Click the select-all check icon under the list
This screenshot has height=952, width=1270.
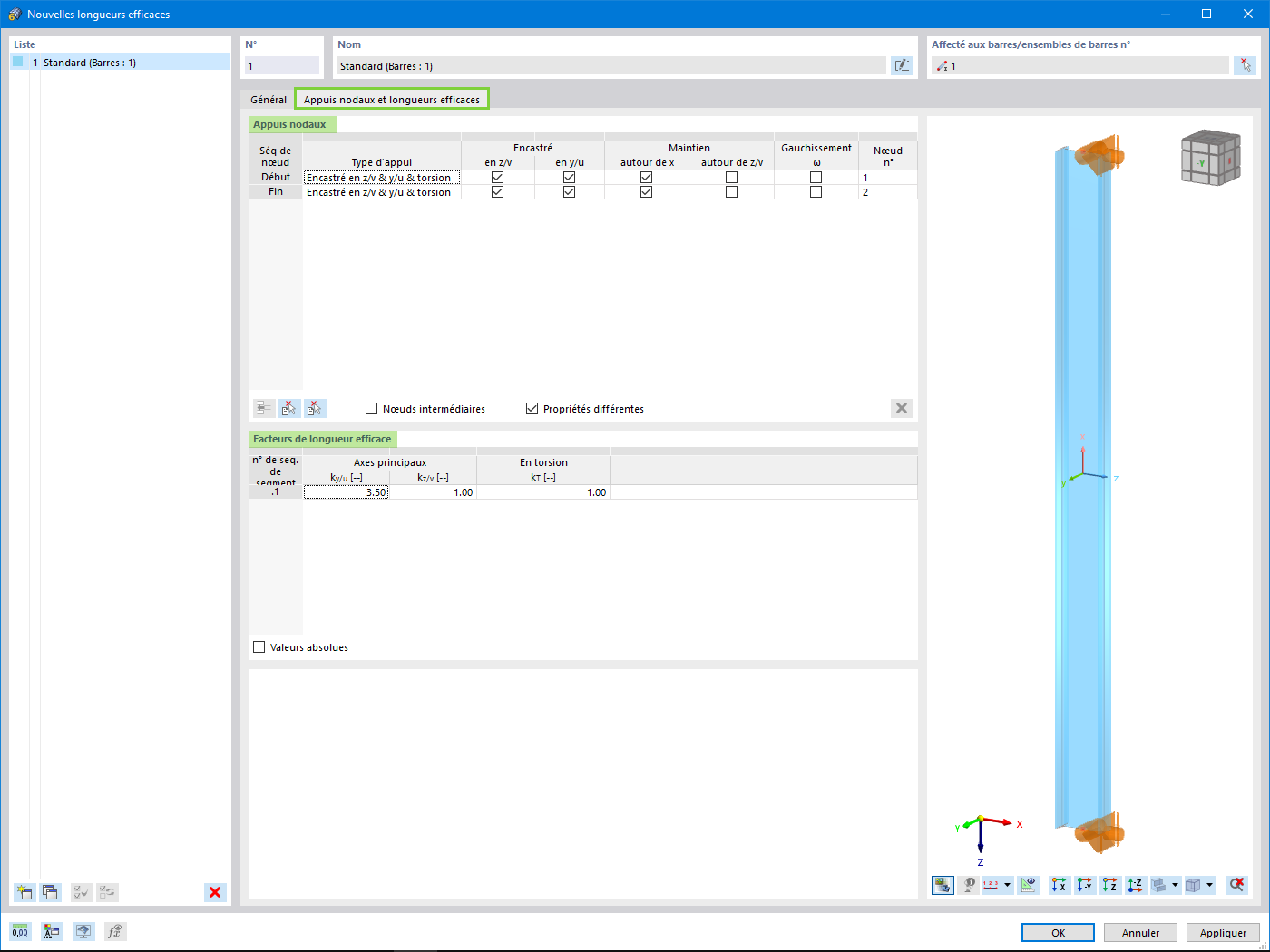click(82, 892)
